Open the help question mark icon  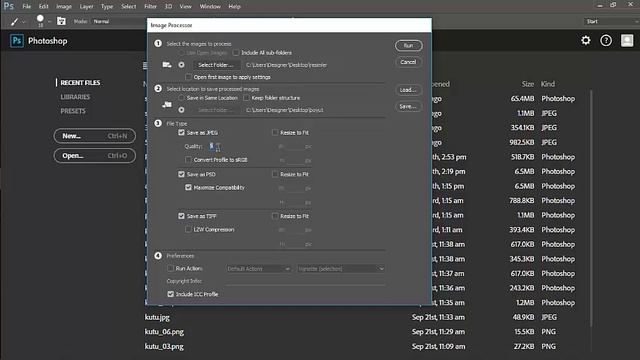tap(606, 40)
